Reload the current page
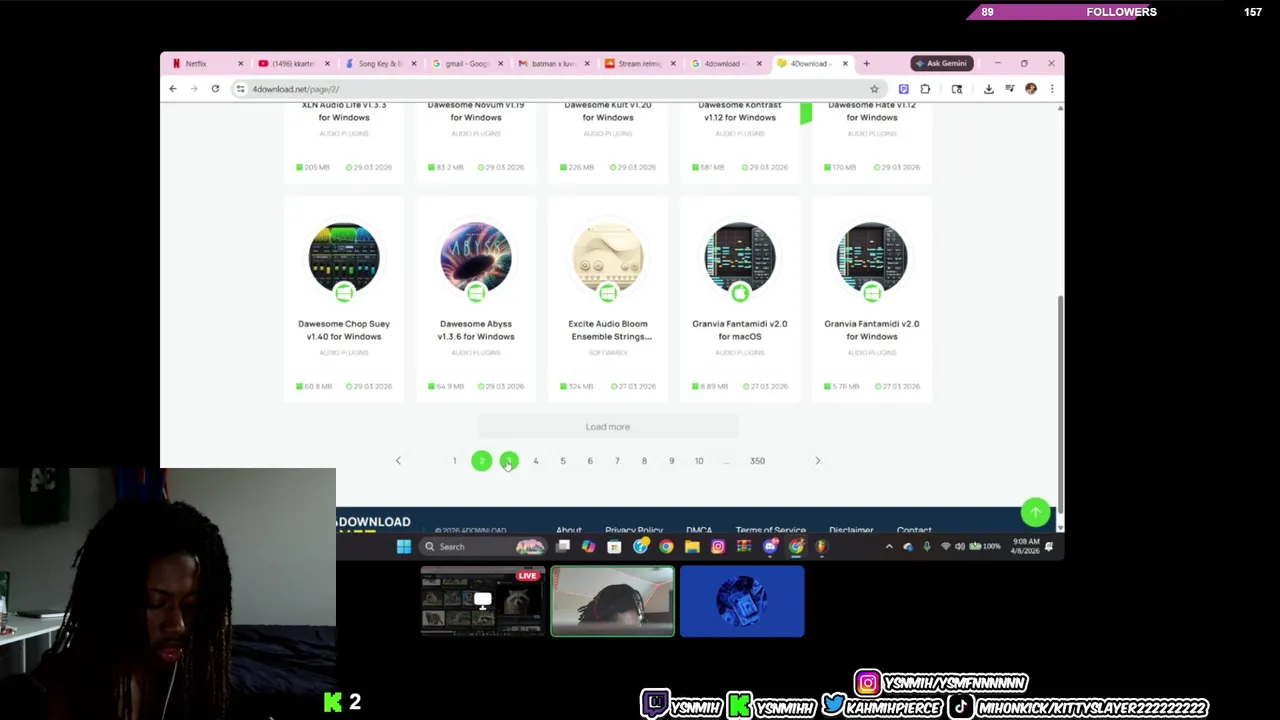Screen dimensions: 1280x720 click(x=215, y=89)
